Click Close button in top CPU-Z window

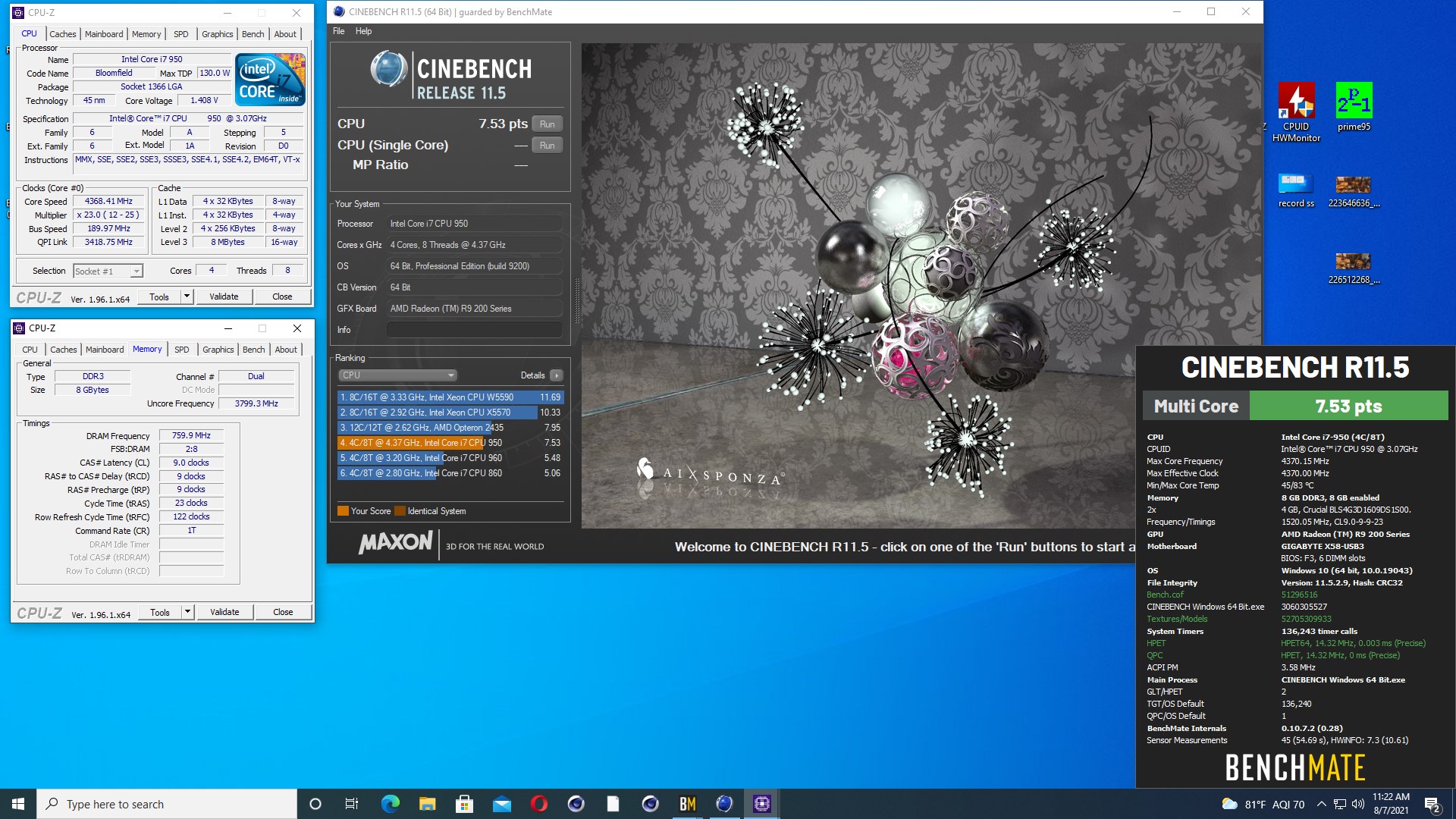[282, 297]
